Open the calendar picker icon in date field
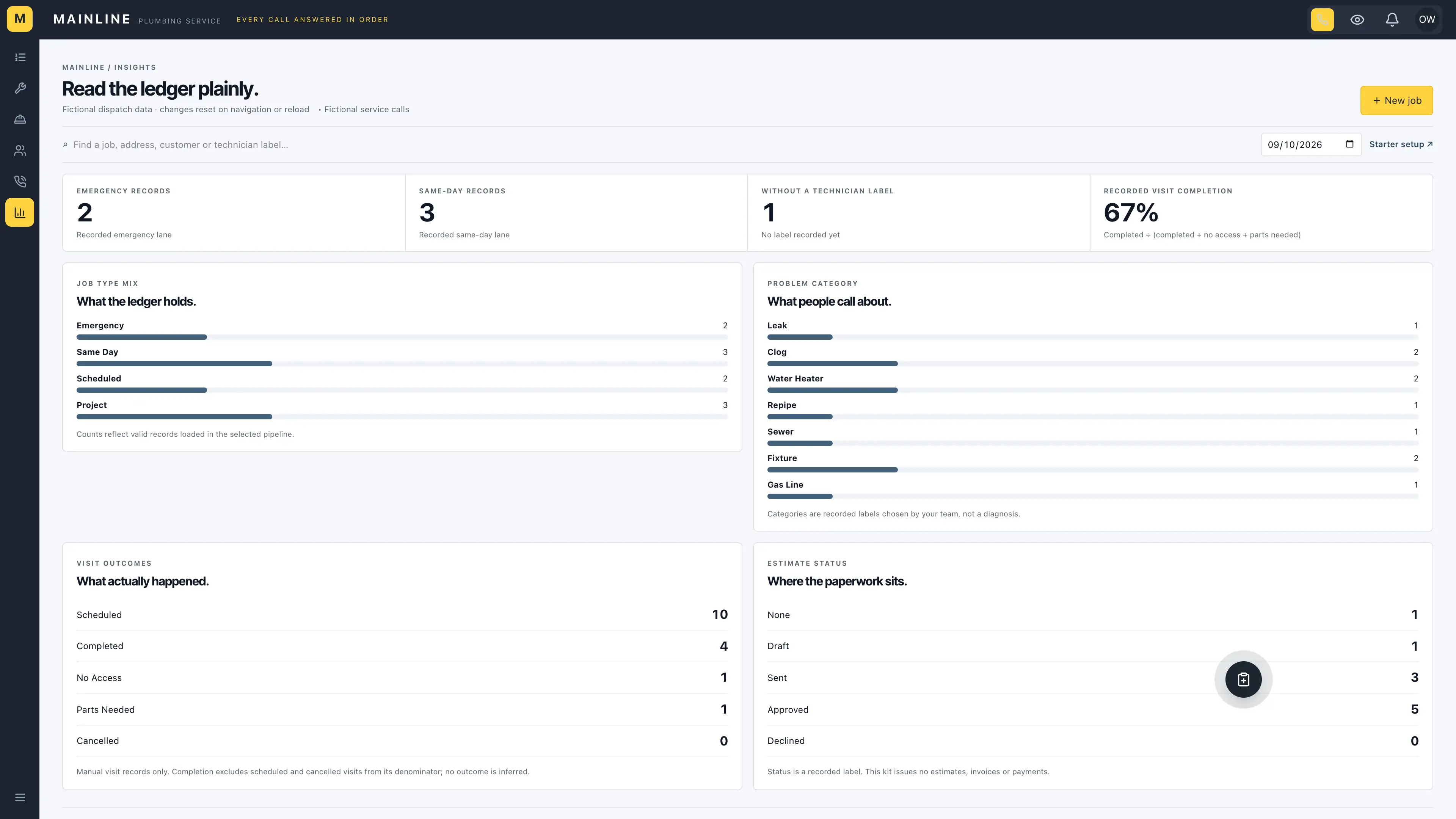This screenshot has width=1456, height=819. coord(1350,144)
